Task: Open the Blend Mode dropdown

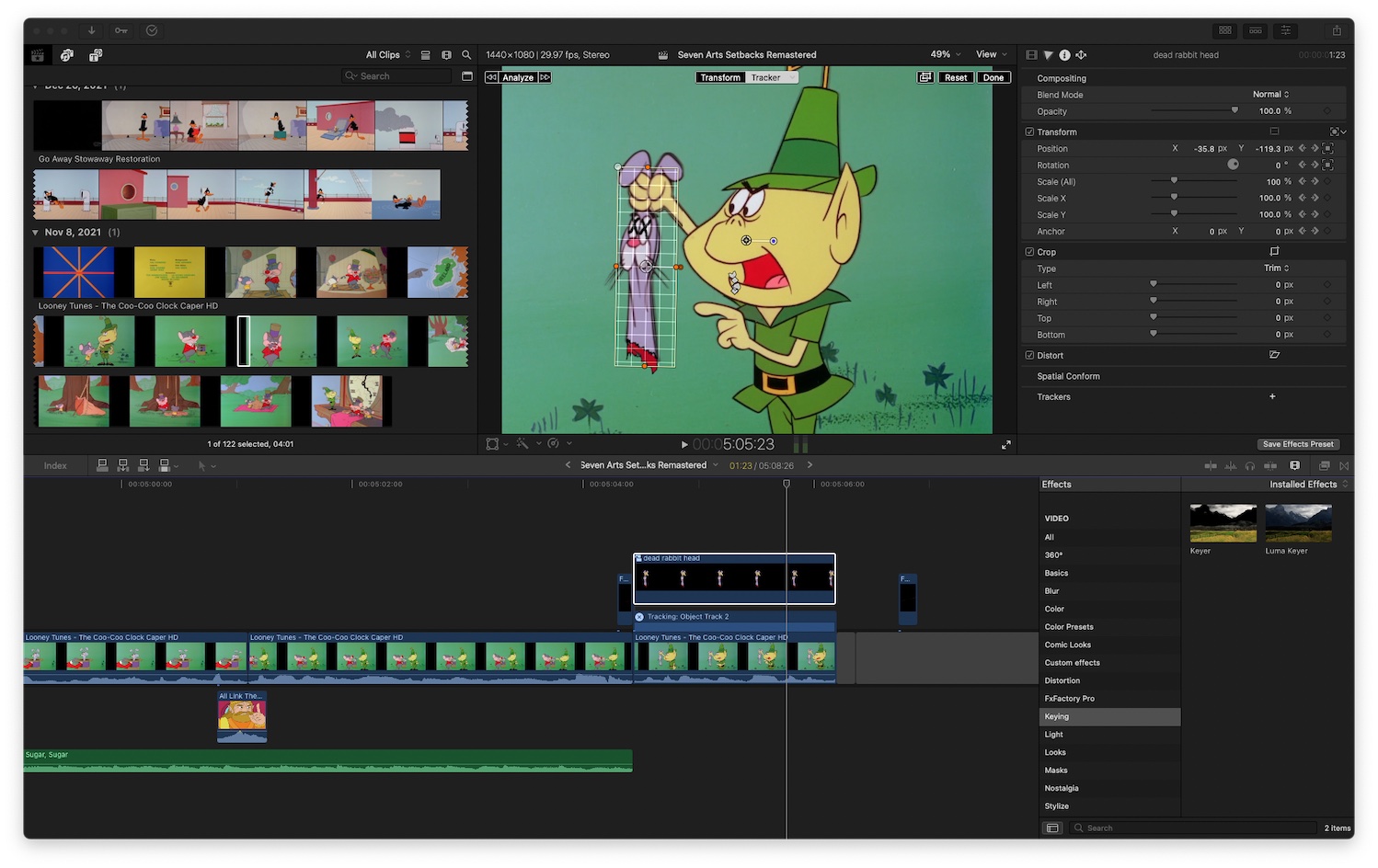Action: (1269, 94)
